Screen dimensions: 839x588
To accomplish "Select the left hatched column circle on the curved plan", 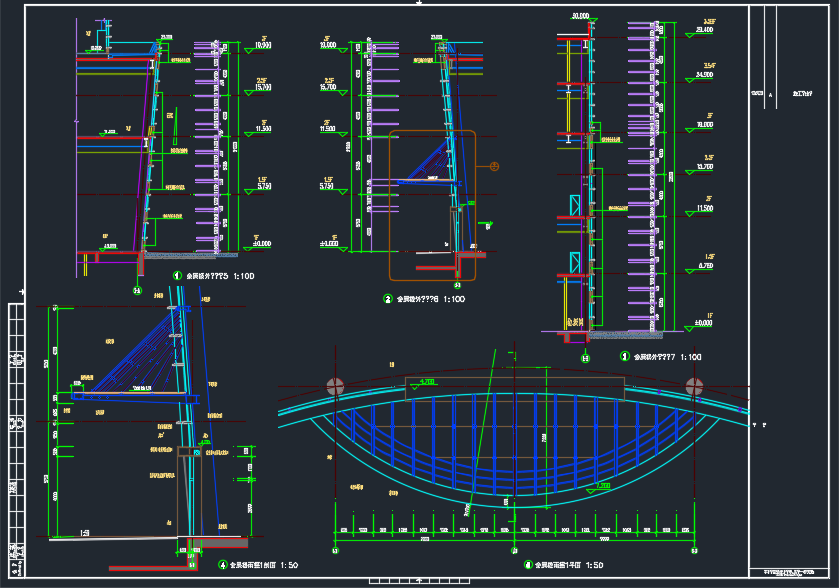I will 334,387.
